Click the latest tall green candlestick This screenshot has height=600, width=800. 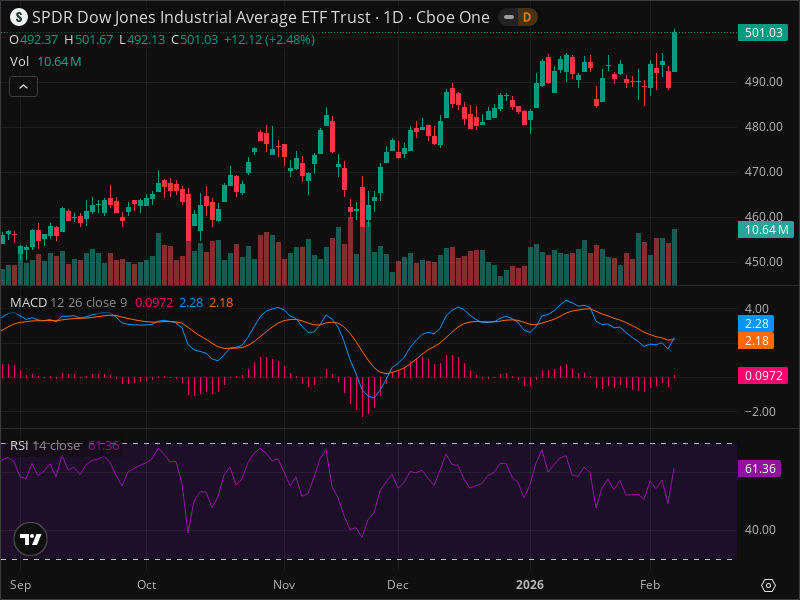point(674,52)
